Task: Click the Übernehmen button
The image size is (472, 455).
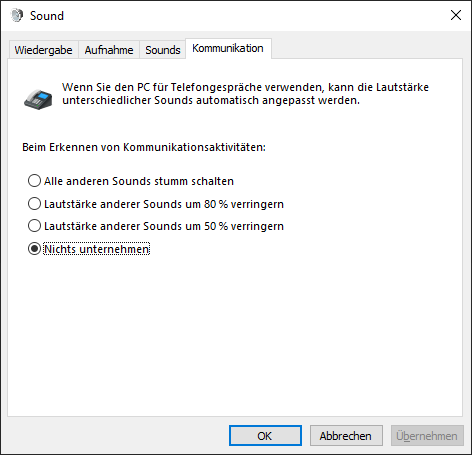Action: (x=427, y=436)
